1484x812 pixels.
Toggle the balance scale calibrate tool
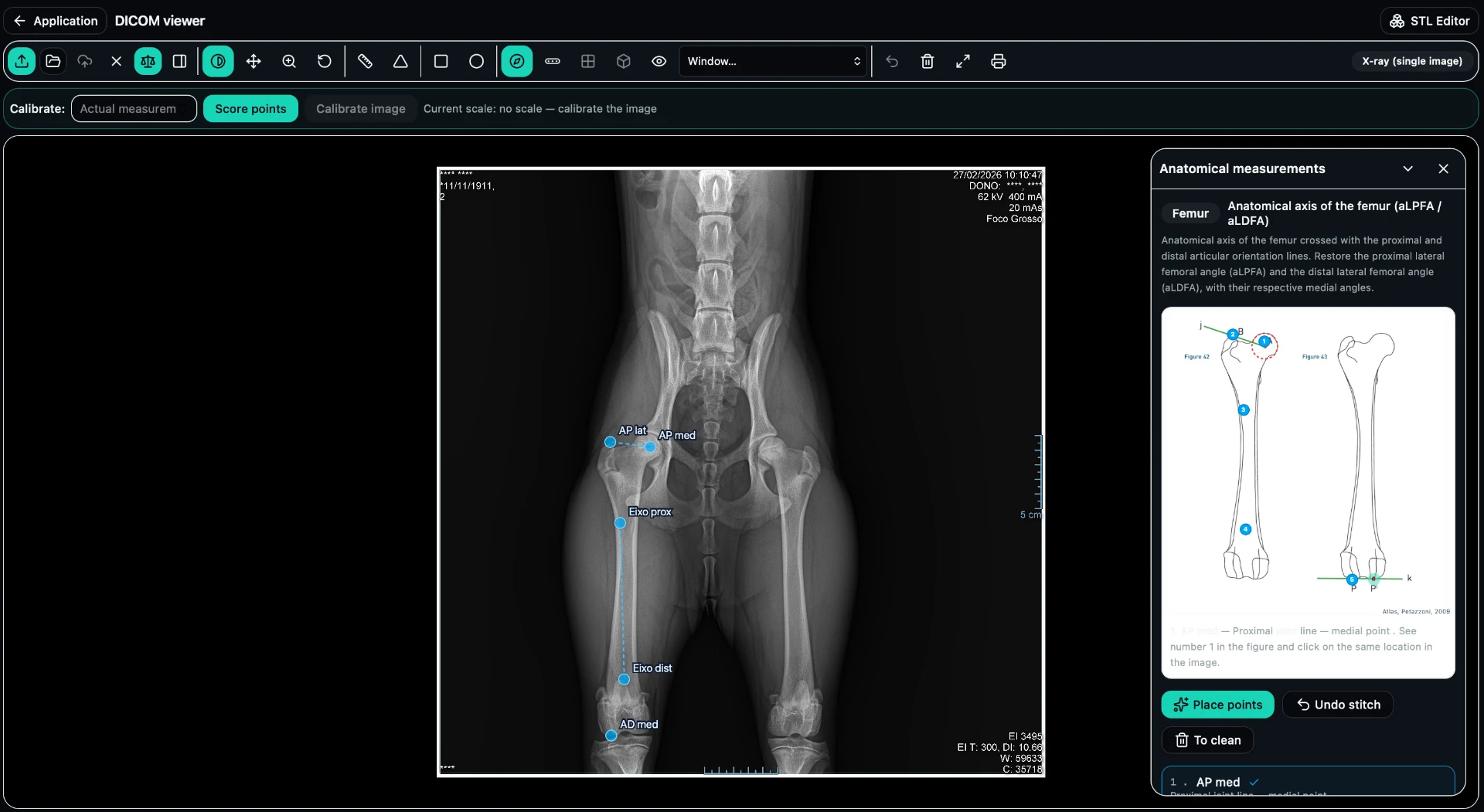pyautogui.click(x=148, y=61)
